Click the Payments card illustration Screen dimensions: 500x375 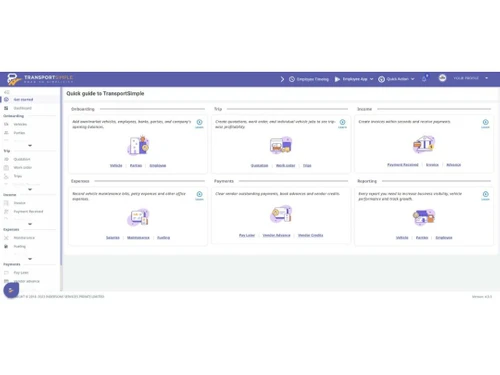[x=281, y=214]
